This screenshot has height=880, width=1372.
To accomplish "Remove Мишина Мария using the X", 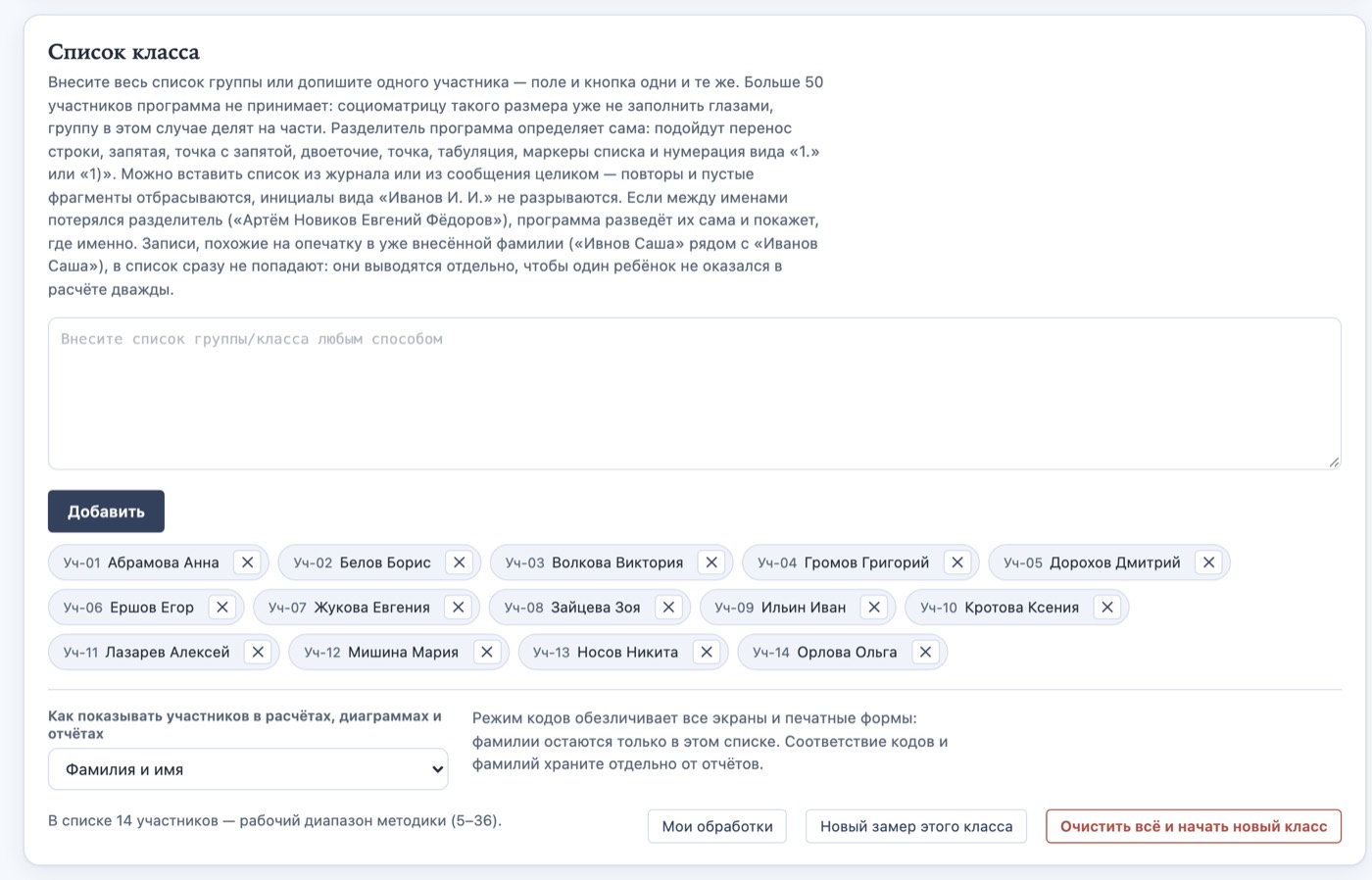I will point(487,653).
